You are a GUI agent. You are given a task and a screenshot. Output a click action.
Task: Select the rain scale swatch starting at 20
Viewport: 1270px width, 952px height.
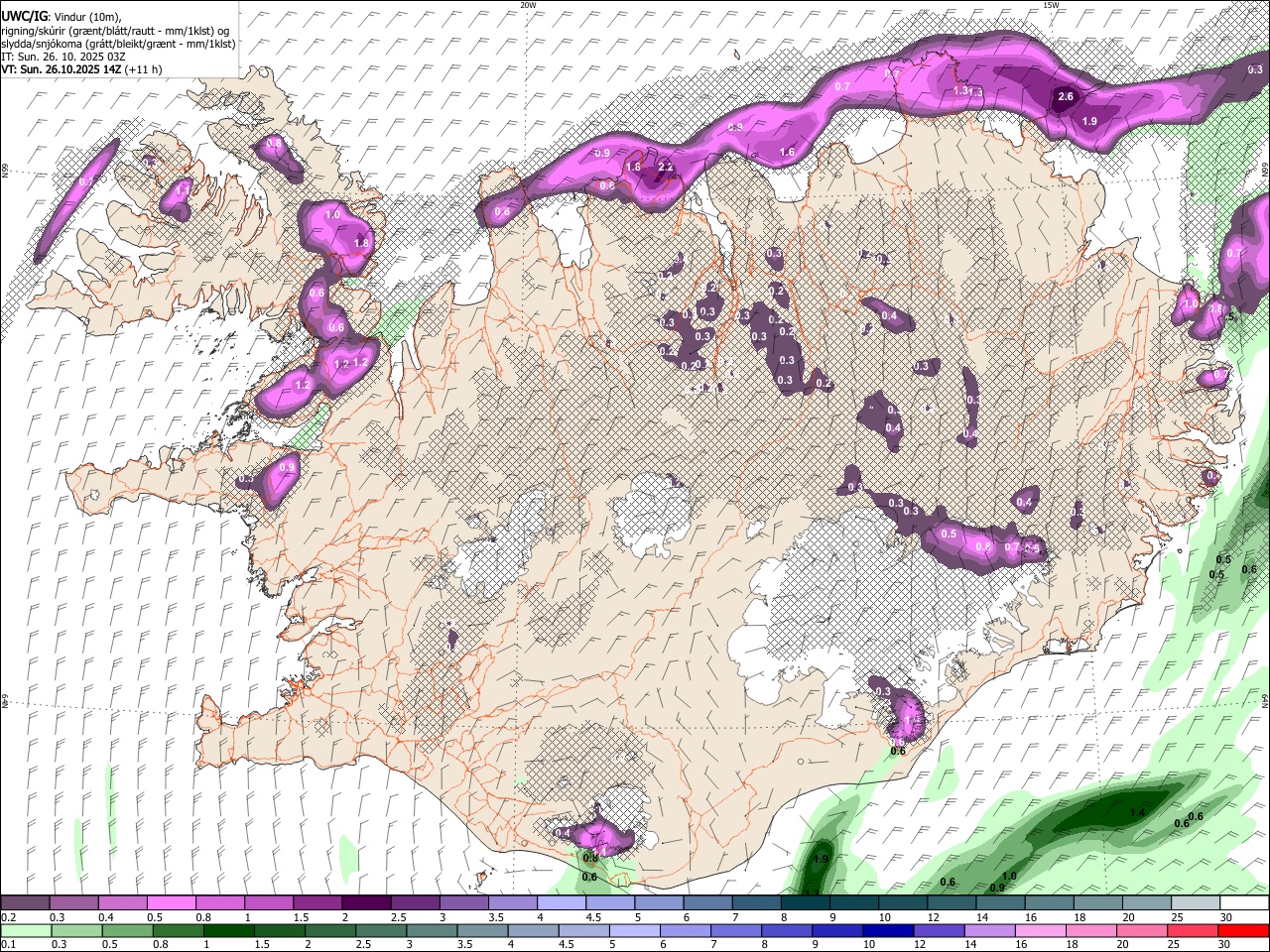click(1142, 931)
